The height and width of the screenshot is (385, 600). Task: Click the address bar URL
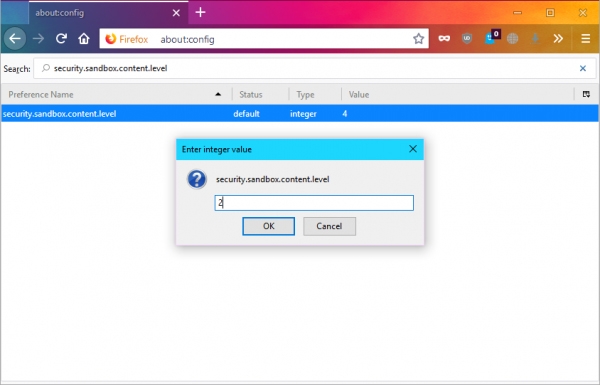click(x=187, y=39)
